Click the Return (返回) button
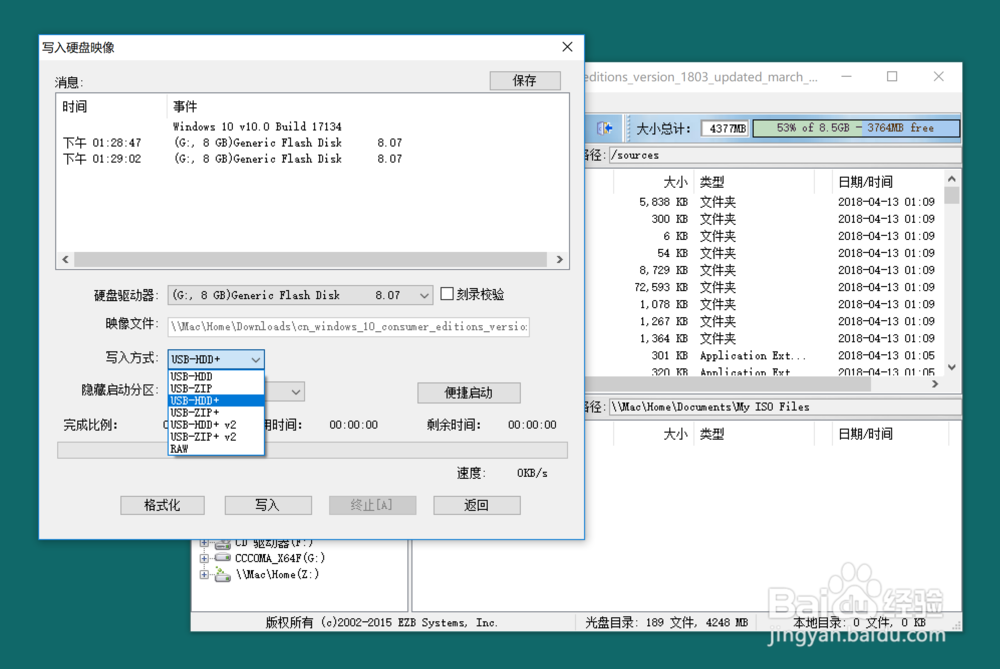The width and height of the screenshot is (1000, 669). (x=476, y=505)
